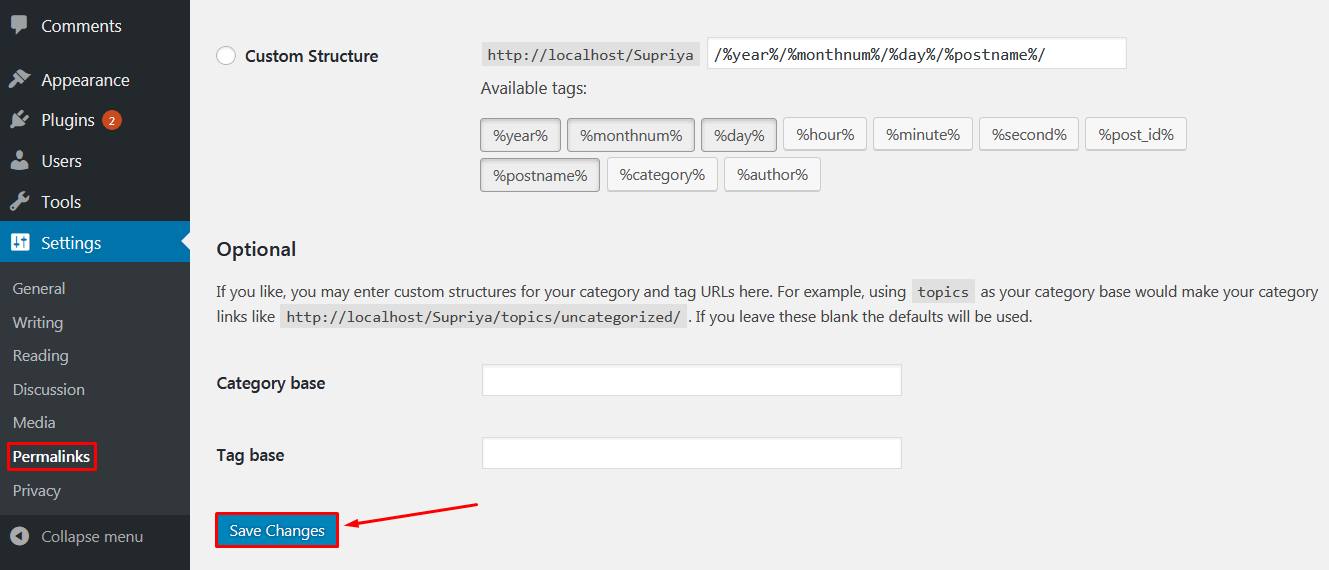The width and height of the screenshot is (1329, 570).
Task: Add the %category% tag
Action: (x=662, y=175)
